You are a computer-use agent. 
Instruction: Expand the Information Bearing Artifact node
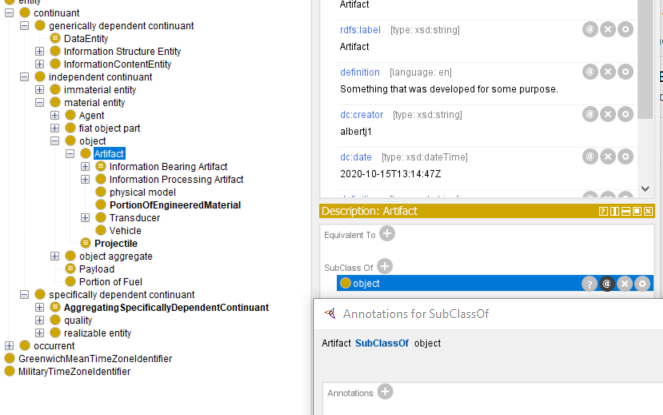[x=85, y=167]
